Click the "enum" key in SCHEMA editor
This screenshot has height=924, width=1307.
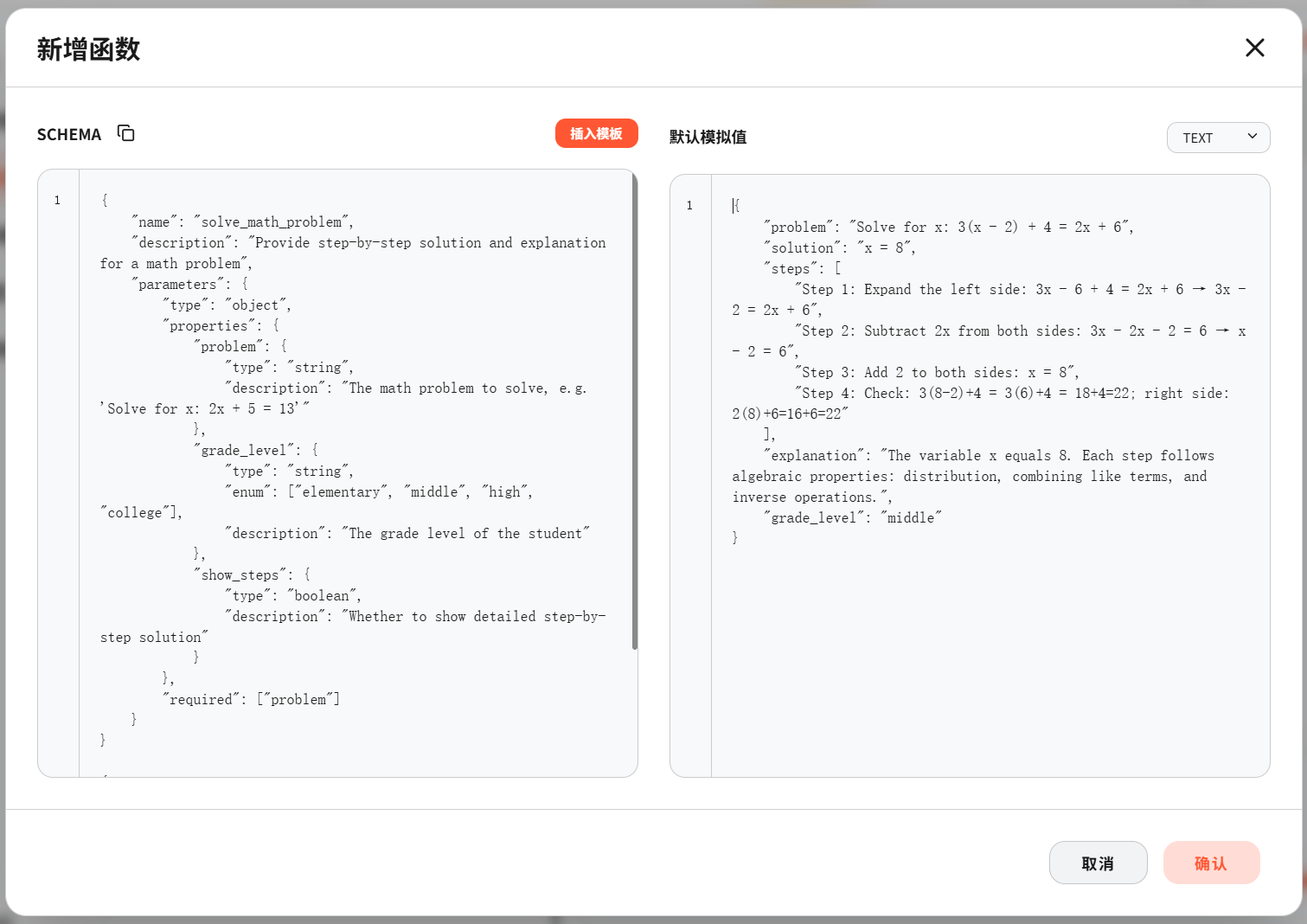click(247, 492)
